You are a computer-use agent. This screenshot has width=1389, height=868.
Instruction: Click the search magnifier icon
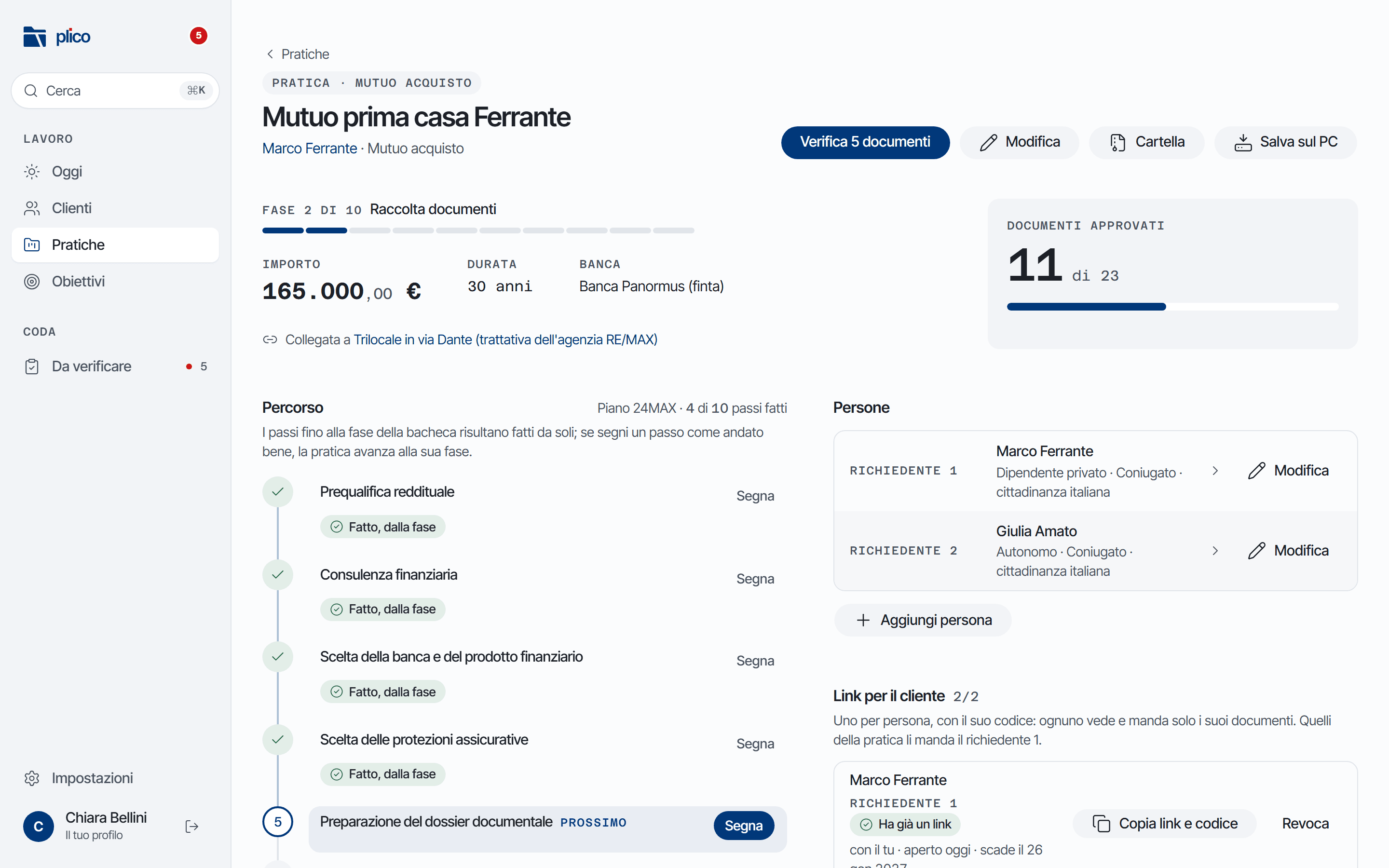(31, 91)
